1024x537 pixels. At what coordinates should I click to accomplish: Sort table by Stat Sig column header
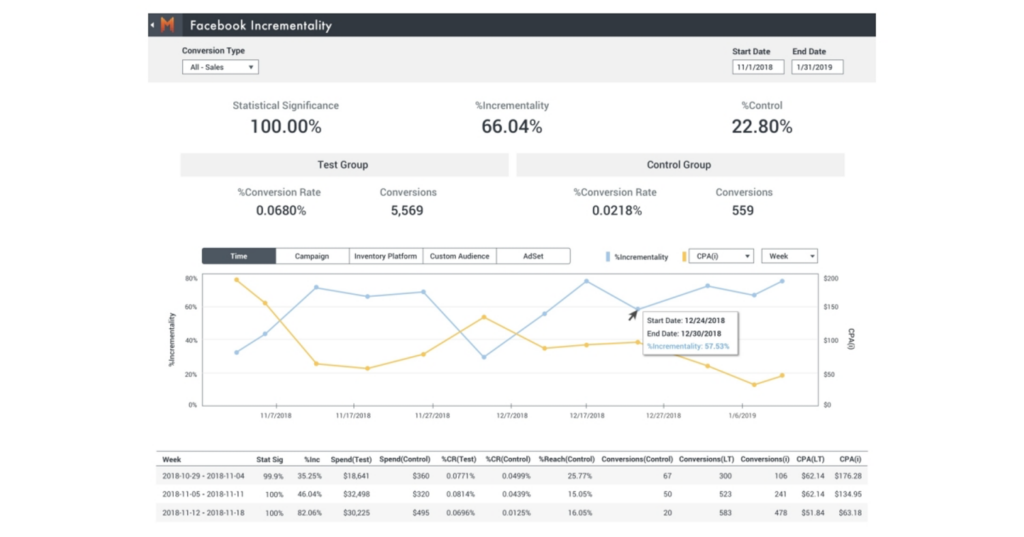tap(270, 459)
